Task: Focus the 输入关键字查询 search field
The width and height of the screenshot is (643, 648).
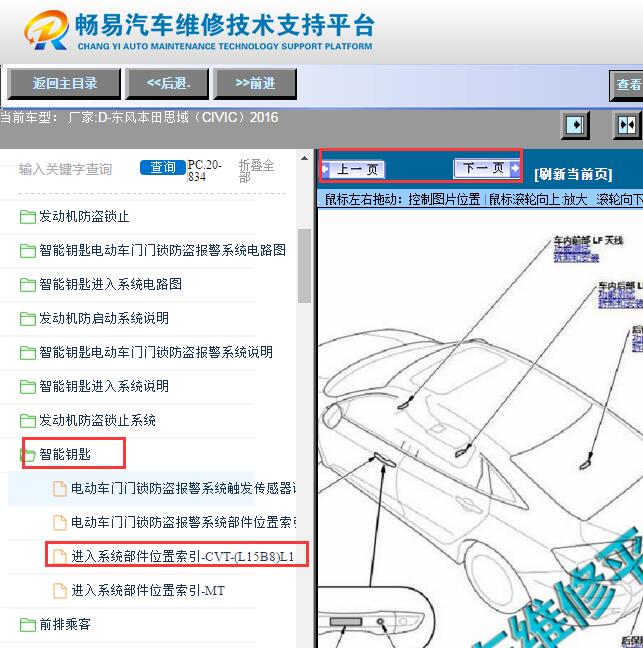Action: [65, 169]
